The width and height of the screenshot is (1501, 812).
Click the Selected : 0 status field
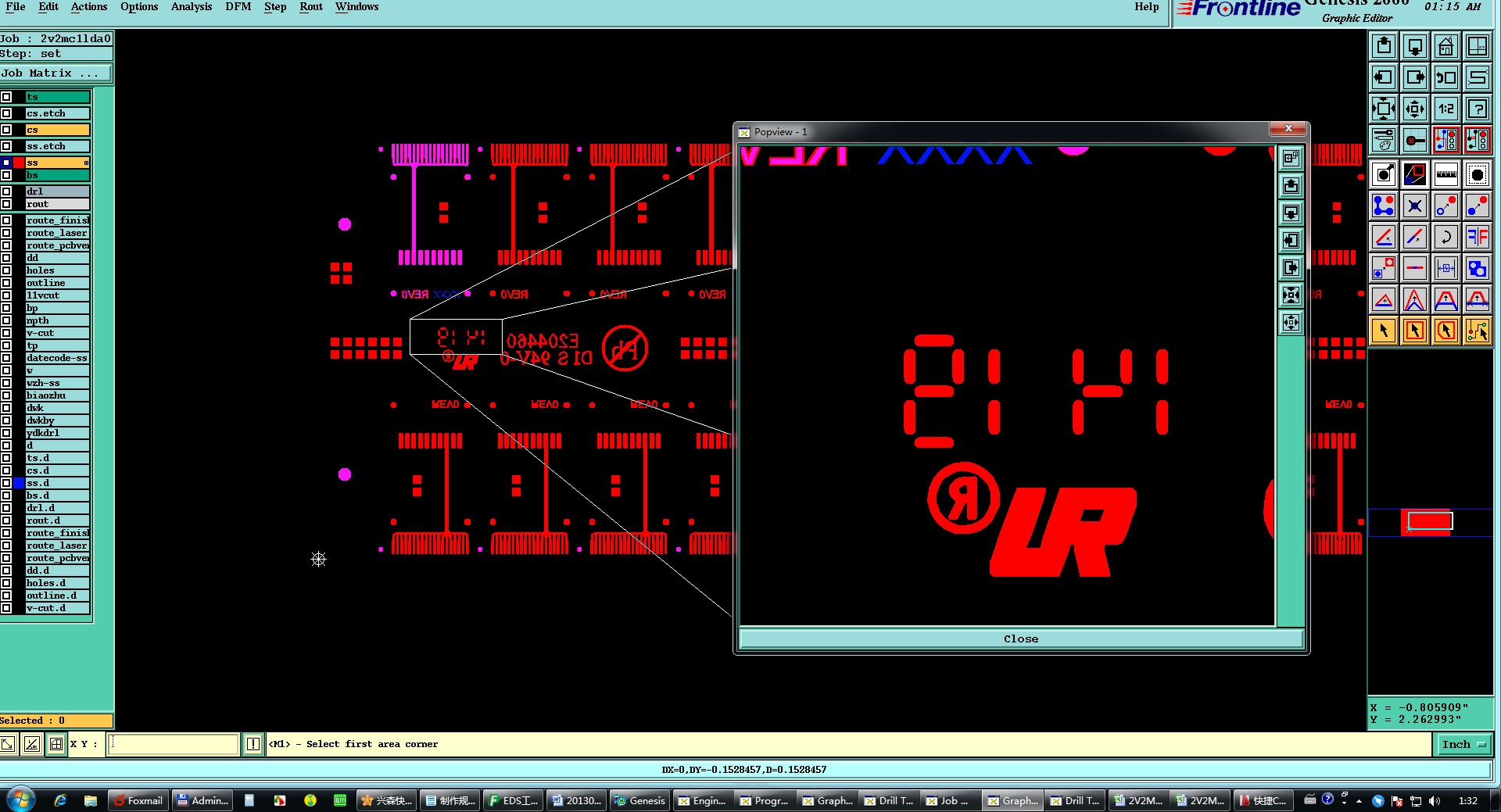tap(56, 721)
